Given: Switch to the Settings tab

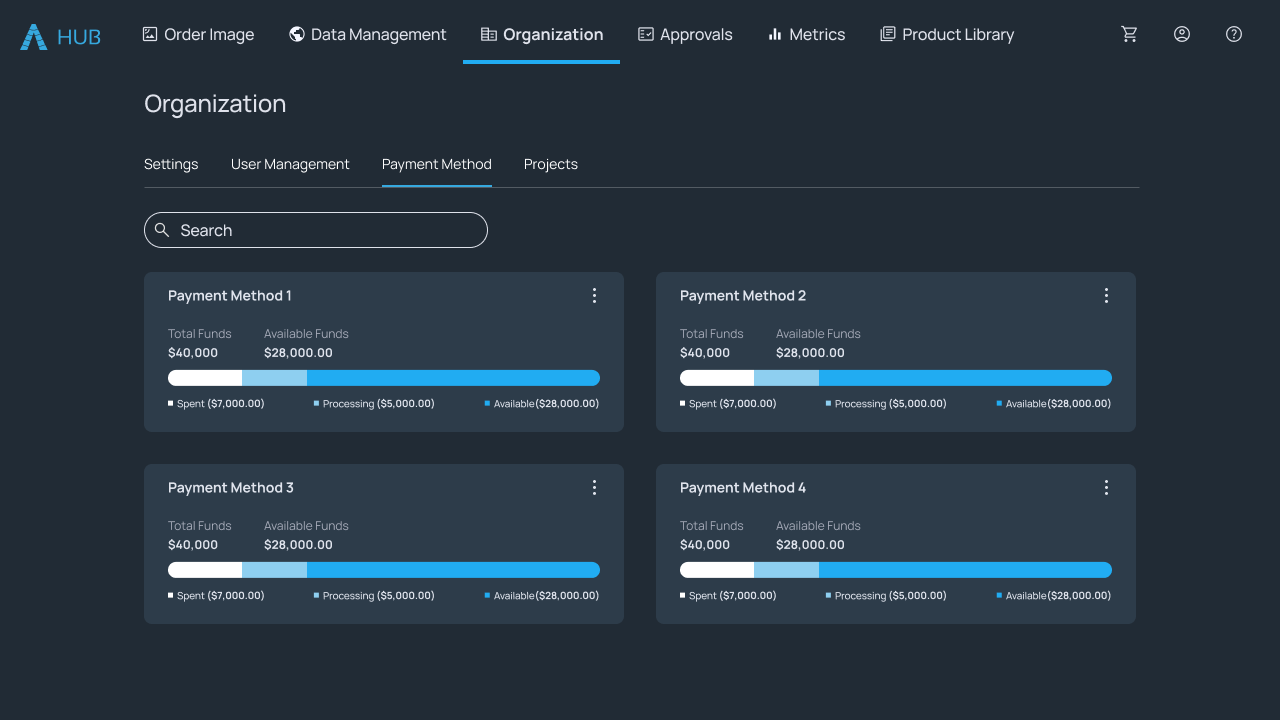Looking at the screenshot, I should pos(171,164).
